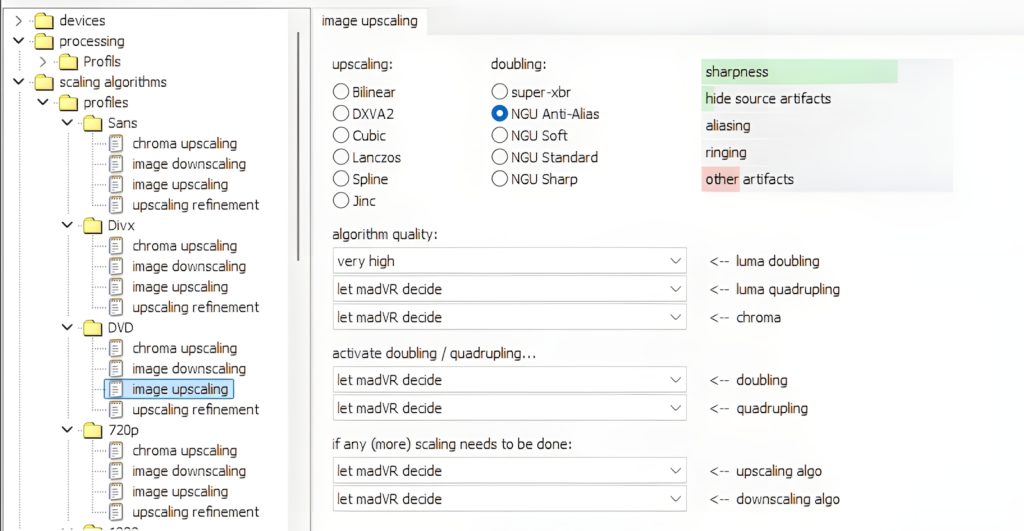Click the Divx profile folder icon
Image resolution: width=1024 pixels, height=531 pixels.
coord(92,225)
